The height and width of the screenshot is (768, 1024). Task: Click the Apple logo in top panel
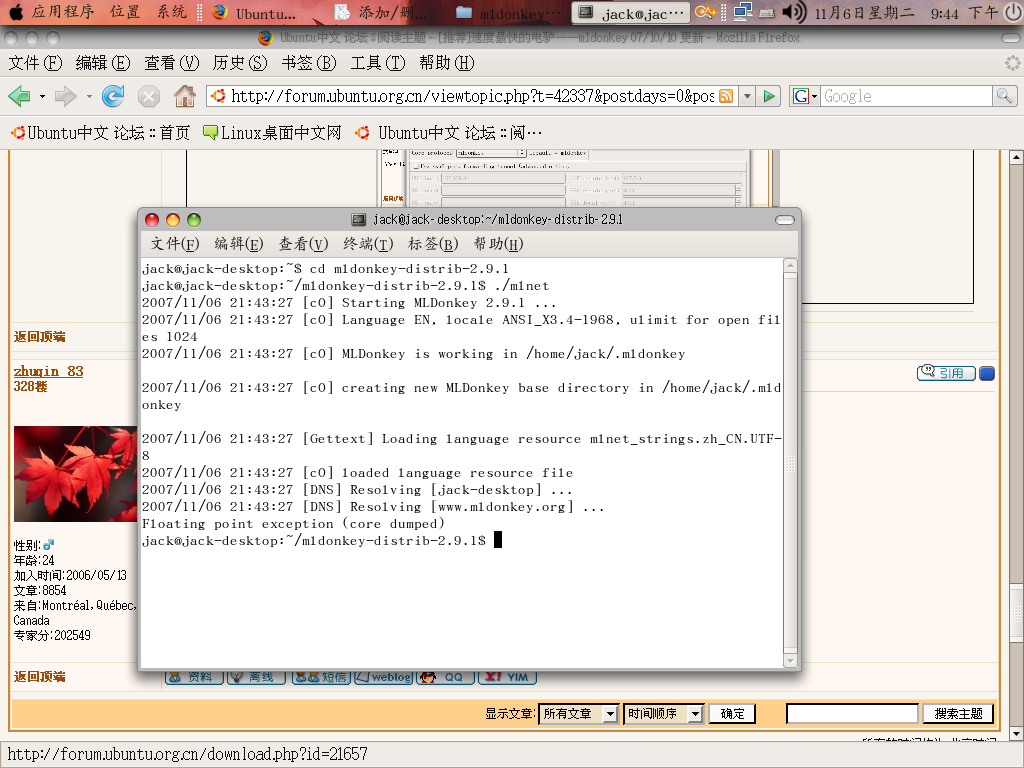coord(16,12)
